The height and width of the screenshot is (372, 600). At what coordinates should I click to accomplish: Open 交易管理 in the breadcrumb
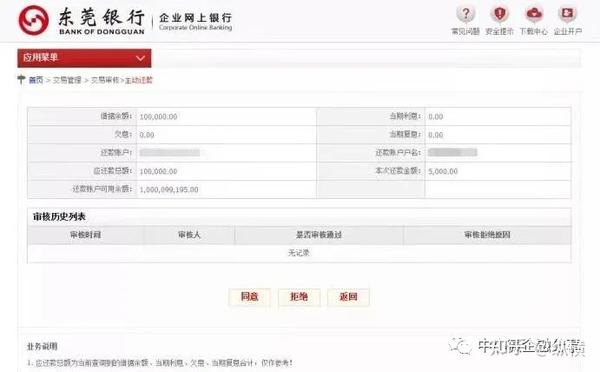[67, 80]
